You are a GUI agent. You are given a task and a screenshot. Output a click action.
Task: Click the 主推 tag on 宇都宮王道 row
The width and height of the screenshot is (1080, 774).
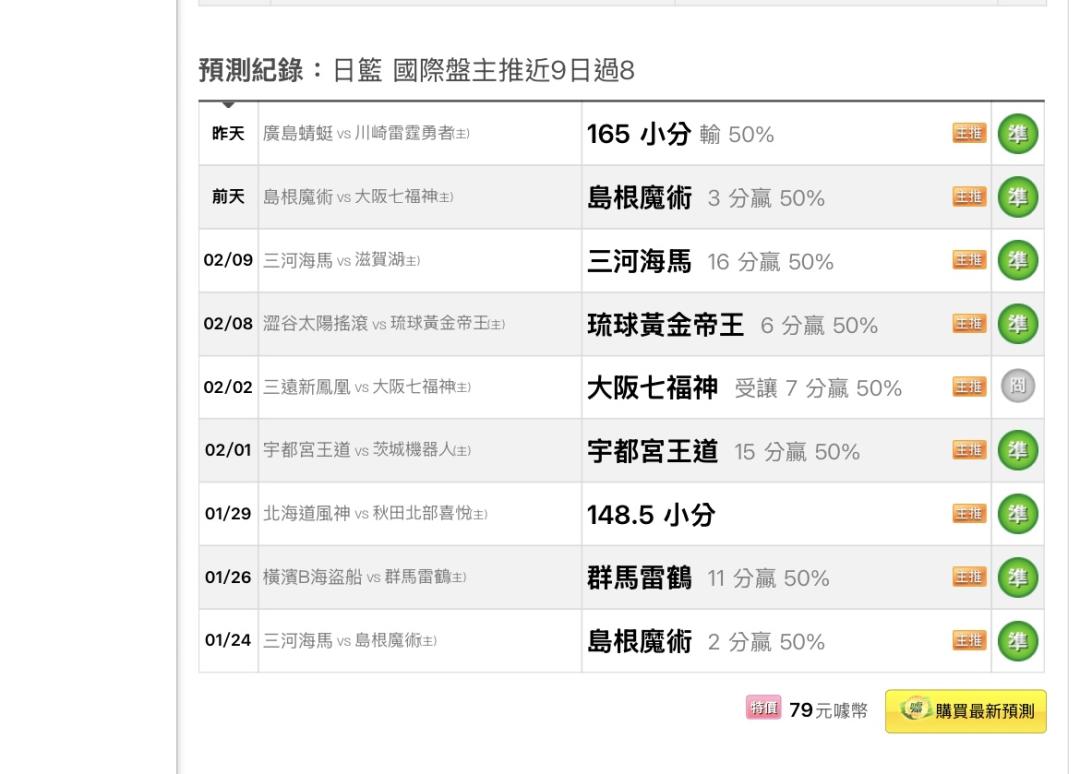pos(969,450)
